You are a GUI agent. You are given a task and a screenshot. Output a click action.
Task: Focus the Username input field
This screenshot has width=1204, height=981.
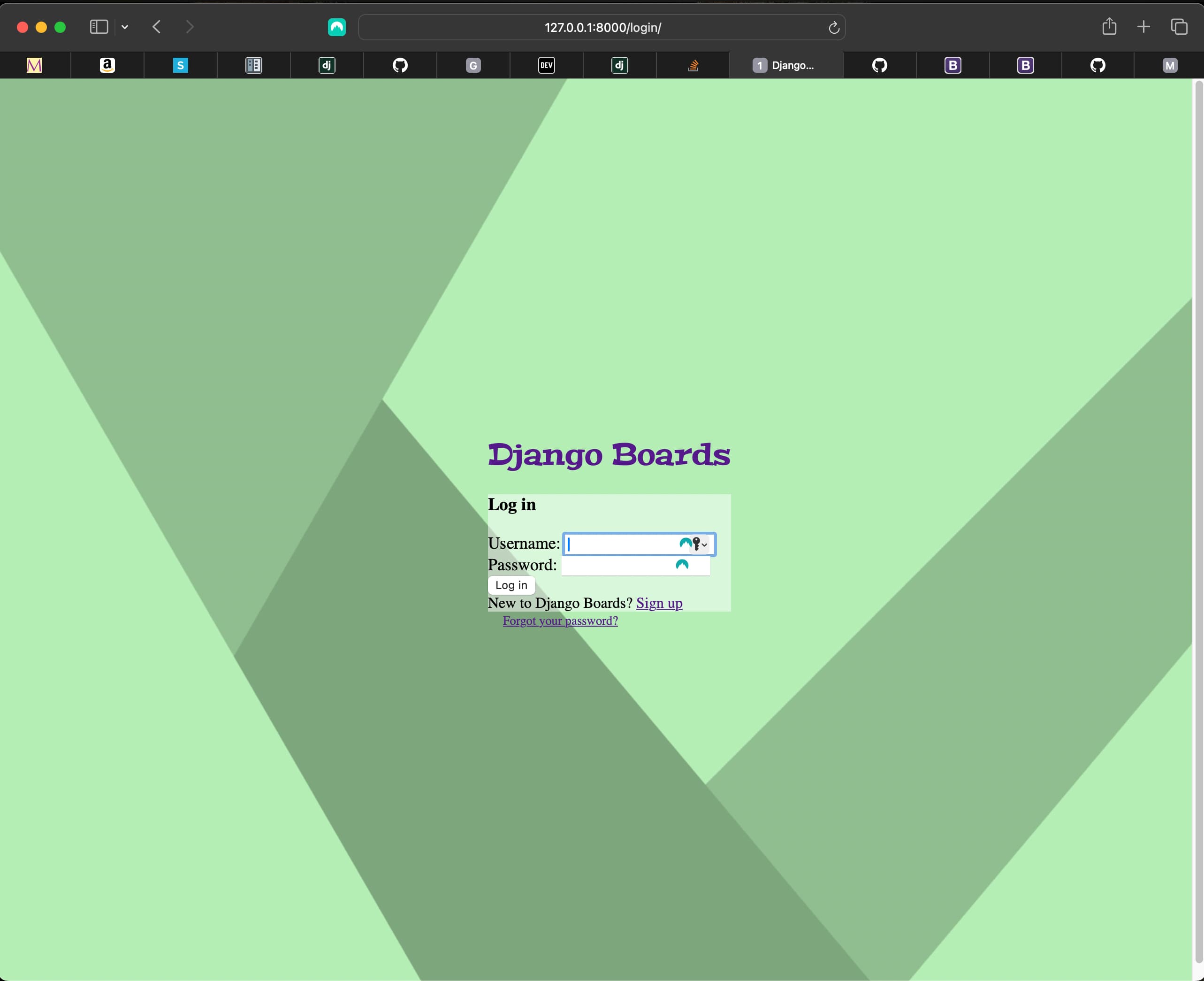click(639, 544)
